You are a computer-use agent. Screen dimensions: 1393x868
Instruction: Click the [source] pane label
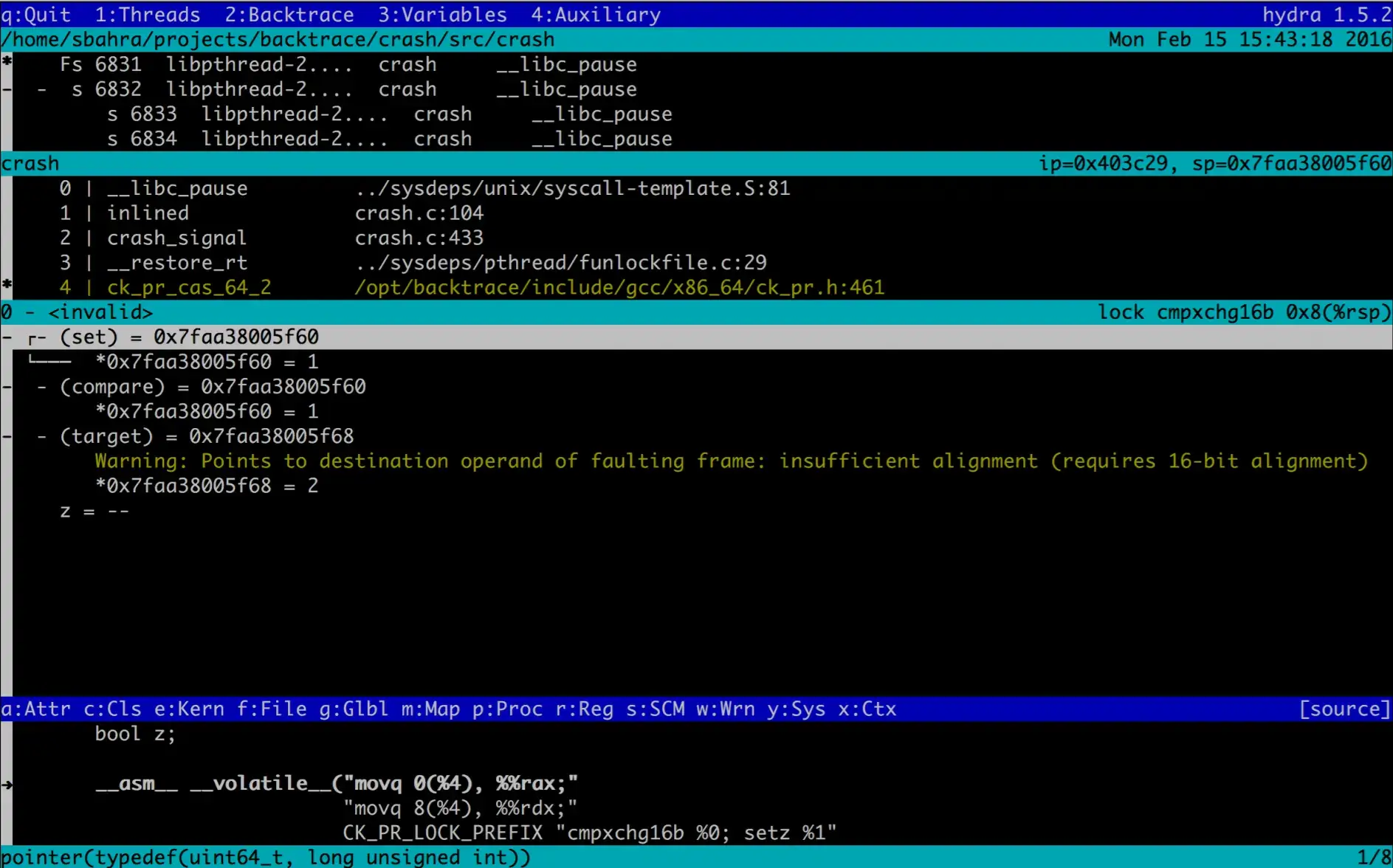[x=1344, y=709]
